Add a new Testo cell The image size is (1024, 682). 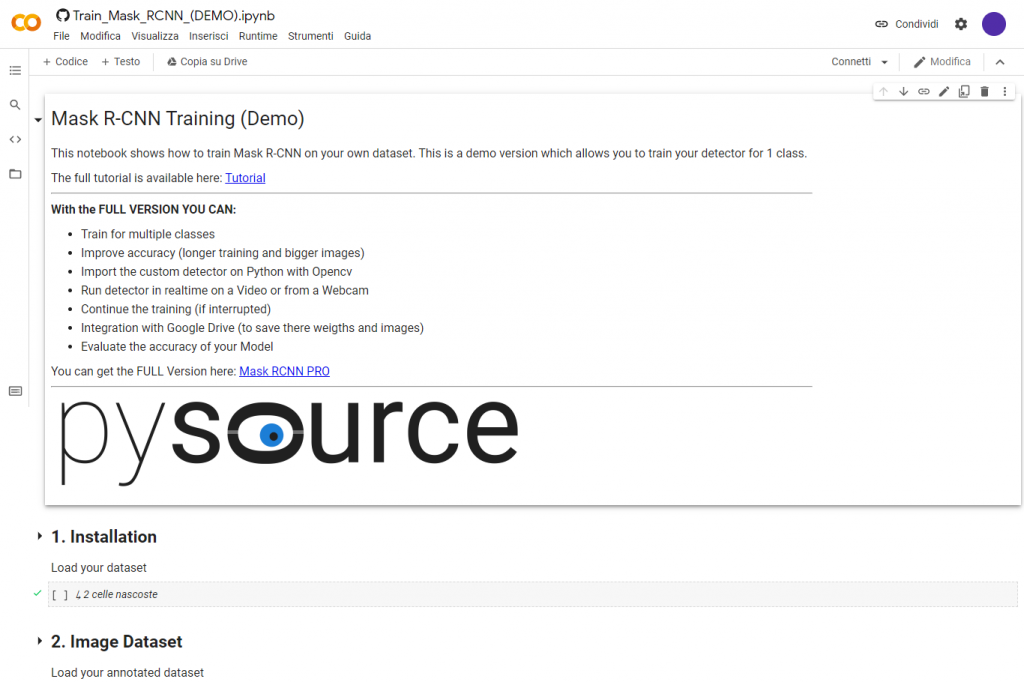coord(121,61)
